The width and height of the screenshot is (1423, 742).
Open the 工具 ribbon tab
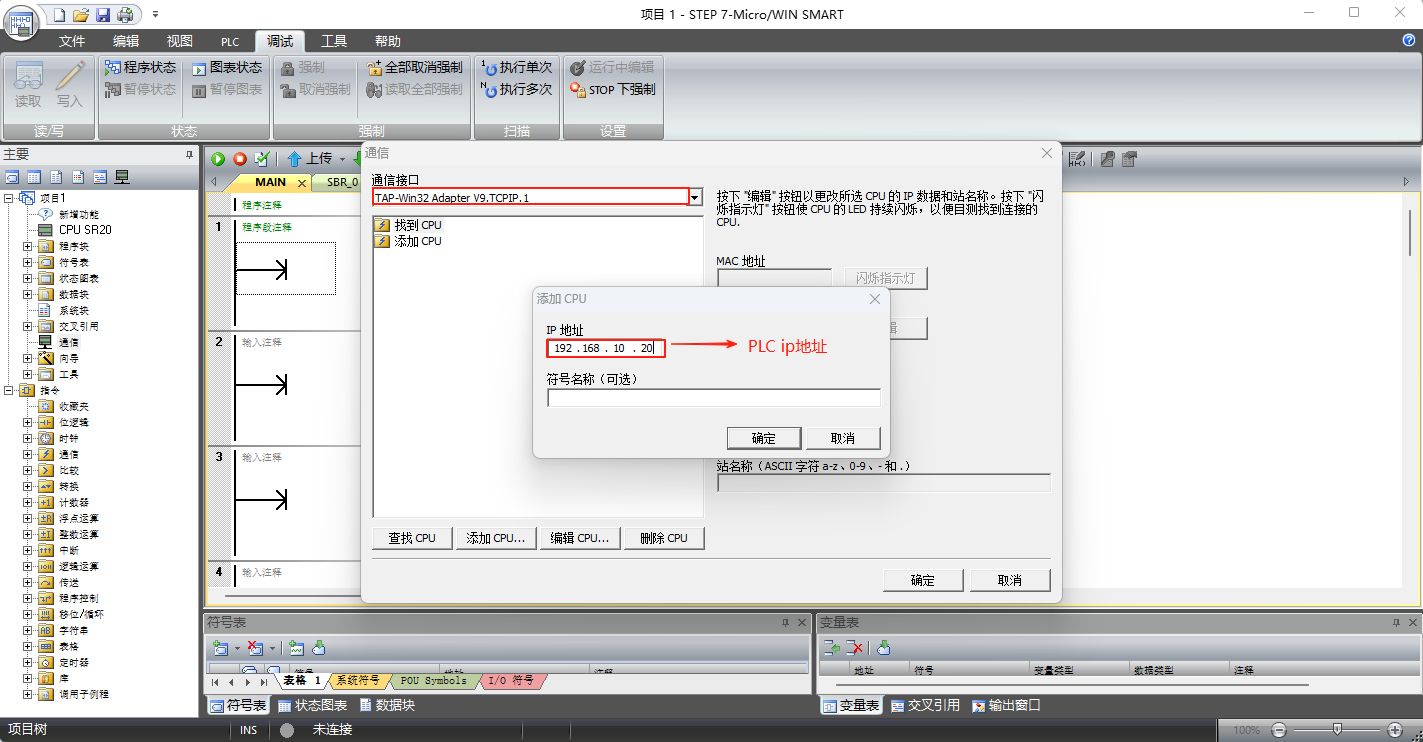tap(334, 41)
